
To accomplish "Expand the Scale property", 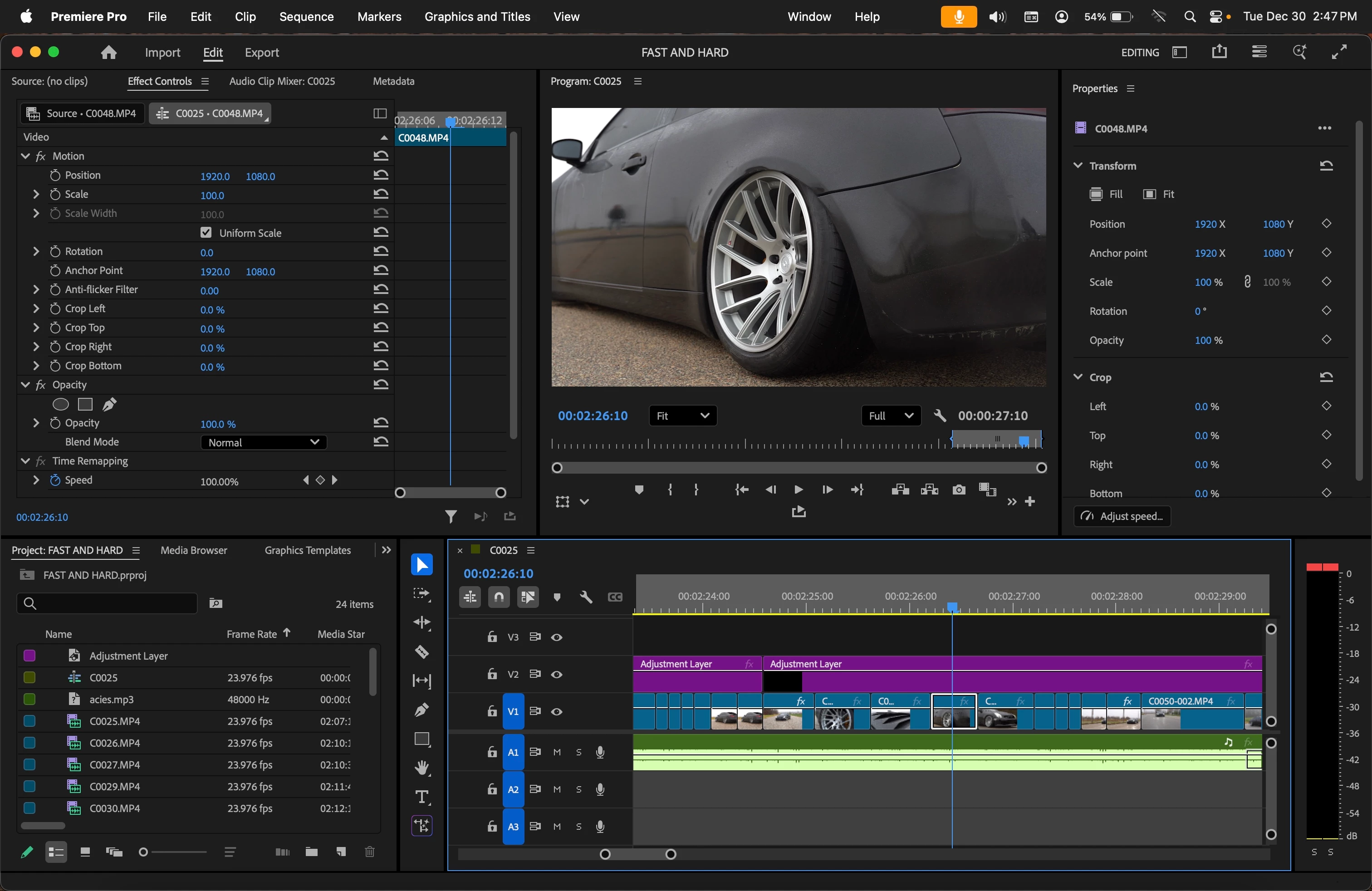I will pyautogui.click(x=36, y=194).
